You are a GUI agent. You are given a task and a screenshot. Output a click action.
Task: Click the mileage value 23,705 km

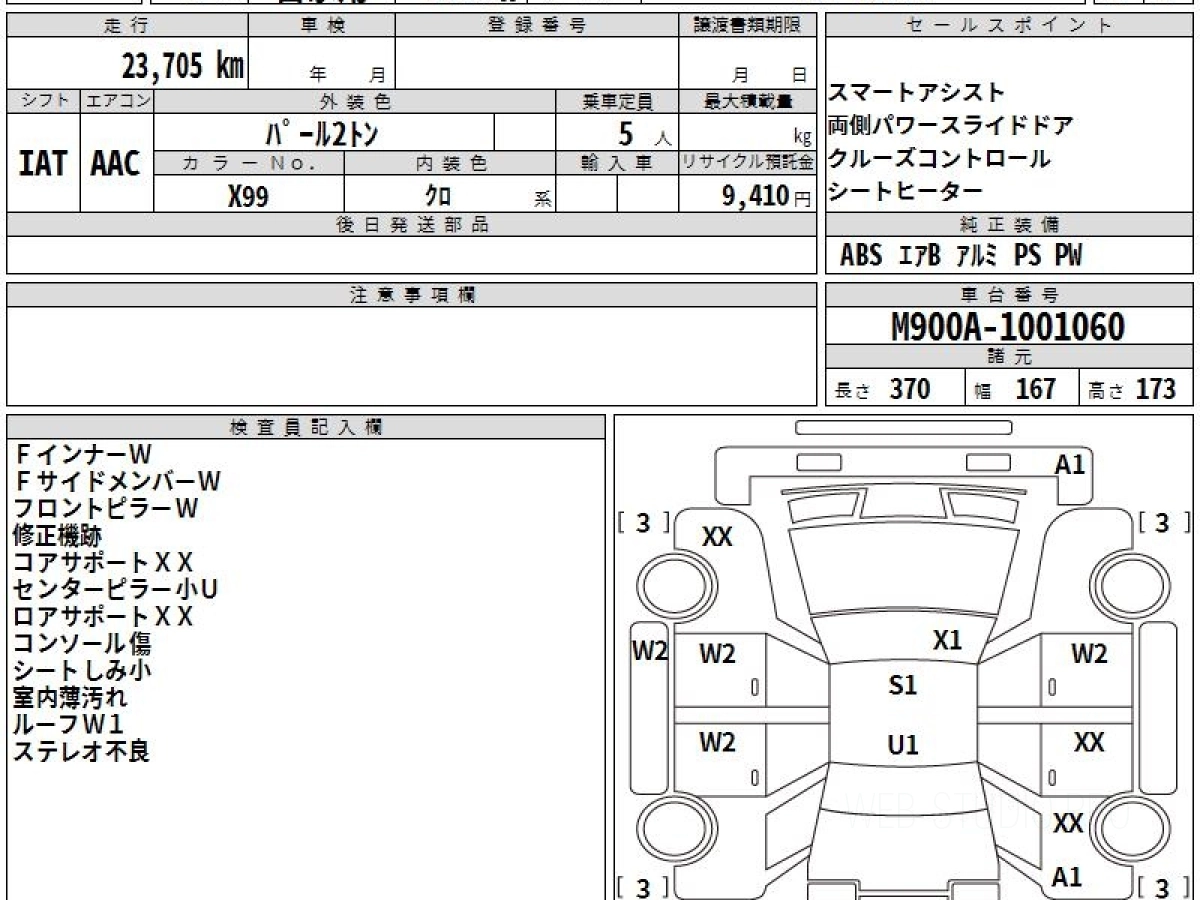[183, 67]
